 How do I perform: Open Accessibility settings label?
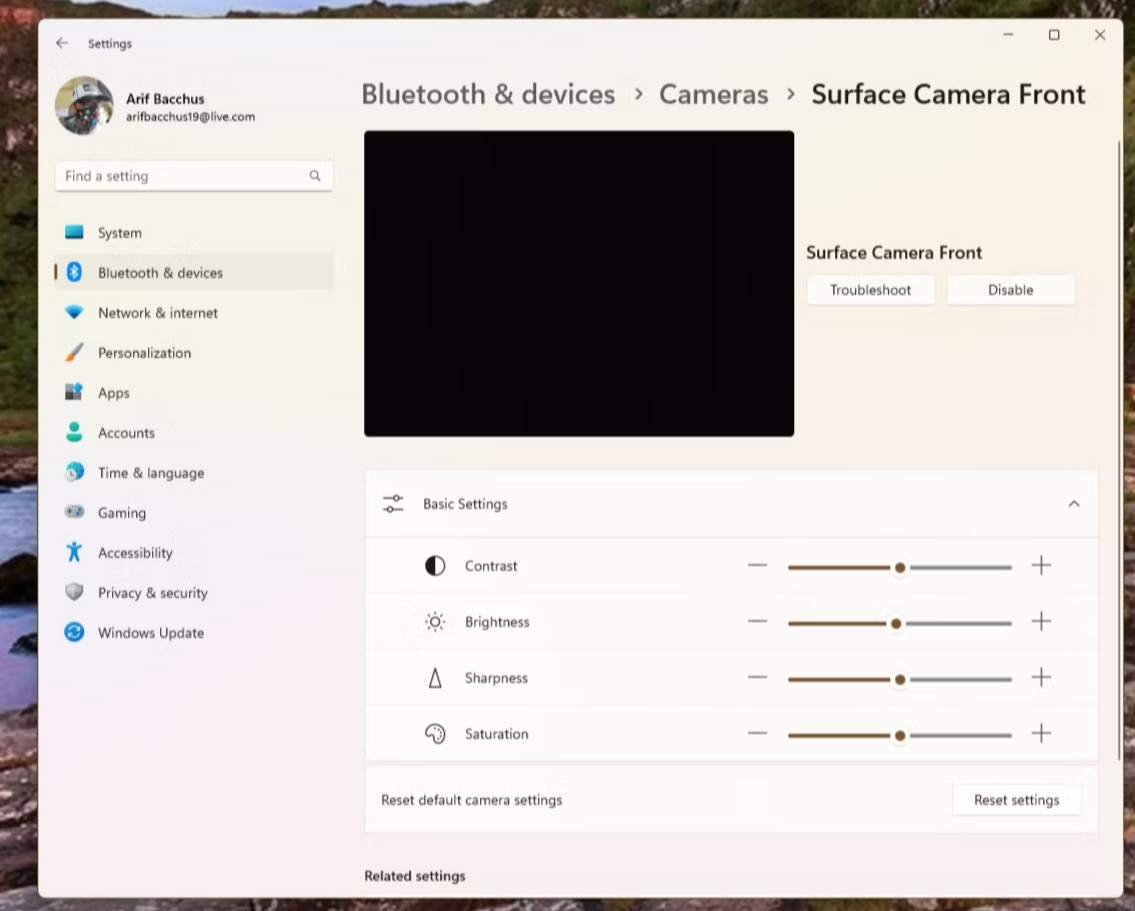[x=135, y=553]
